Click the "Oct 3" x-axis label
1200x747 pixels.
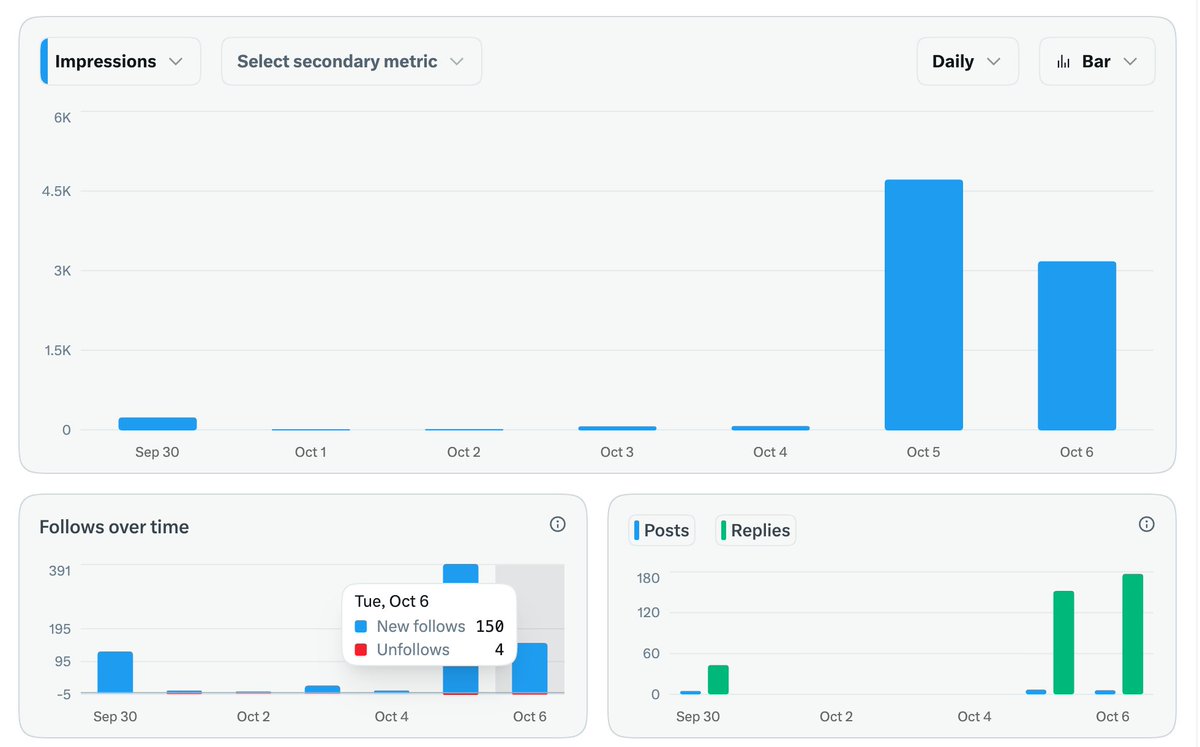tap(617, 452)
